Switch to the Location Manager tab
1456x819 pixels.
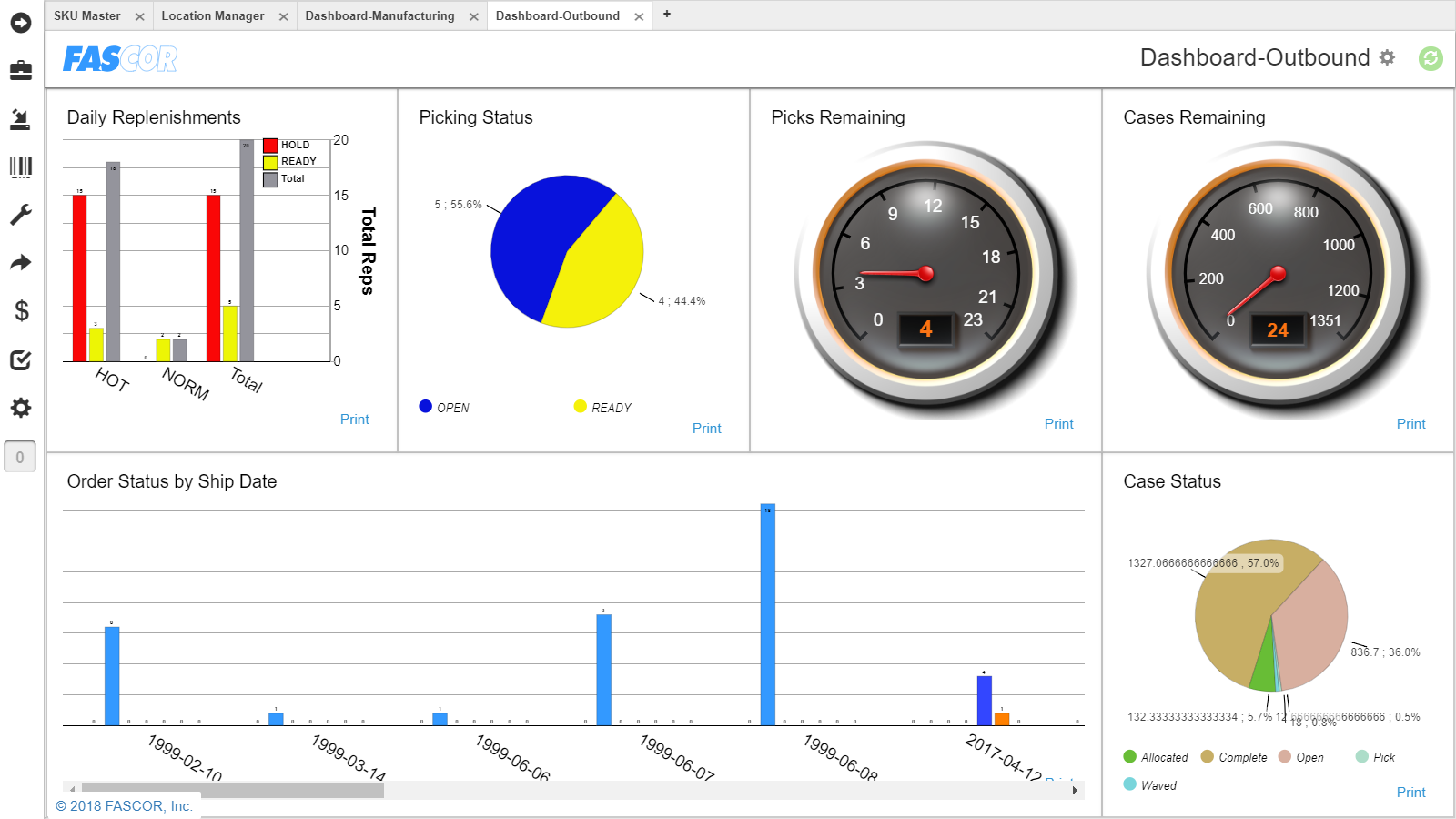pyautogui.click(x=211, y=15)
